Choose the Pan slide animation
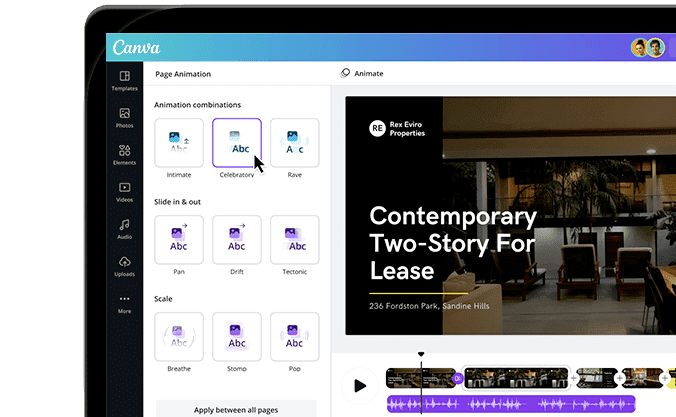Screen dimensions: 676x417 (x=179, y=240)
